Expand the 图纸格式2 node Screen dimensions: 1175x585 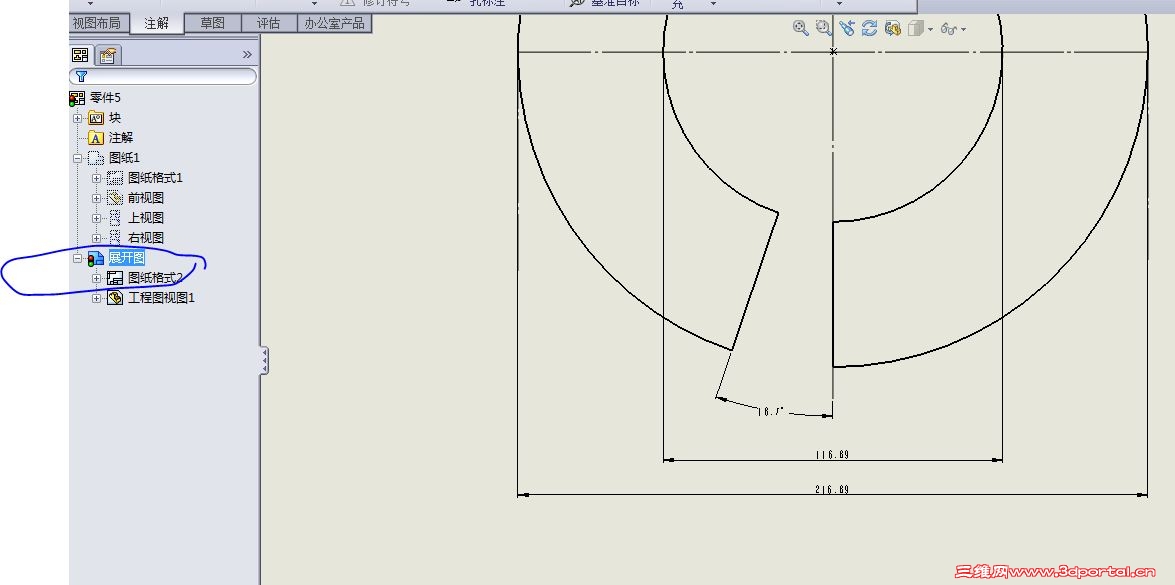(x=96, y=278)
